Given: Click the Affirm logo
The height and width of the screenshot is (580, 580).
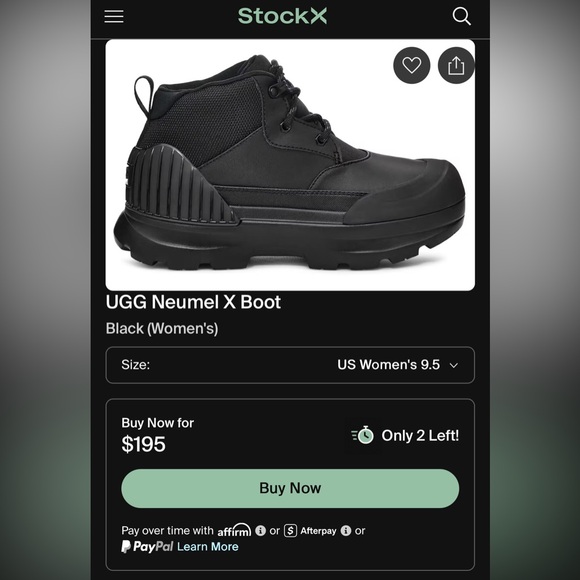Looking at the screenshot, I should pos(234,530).
